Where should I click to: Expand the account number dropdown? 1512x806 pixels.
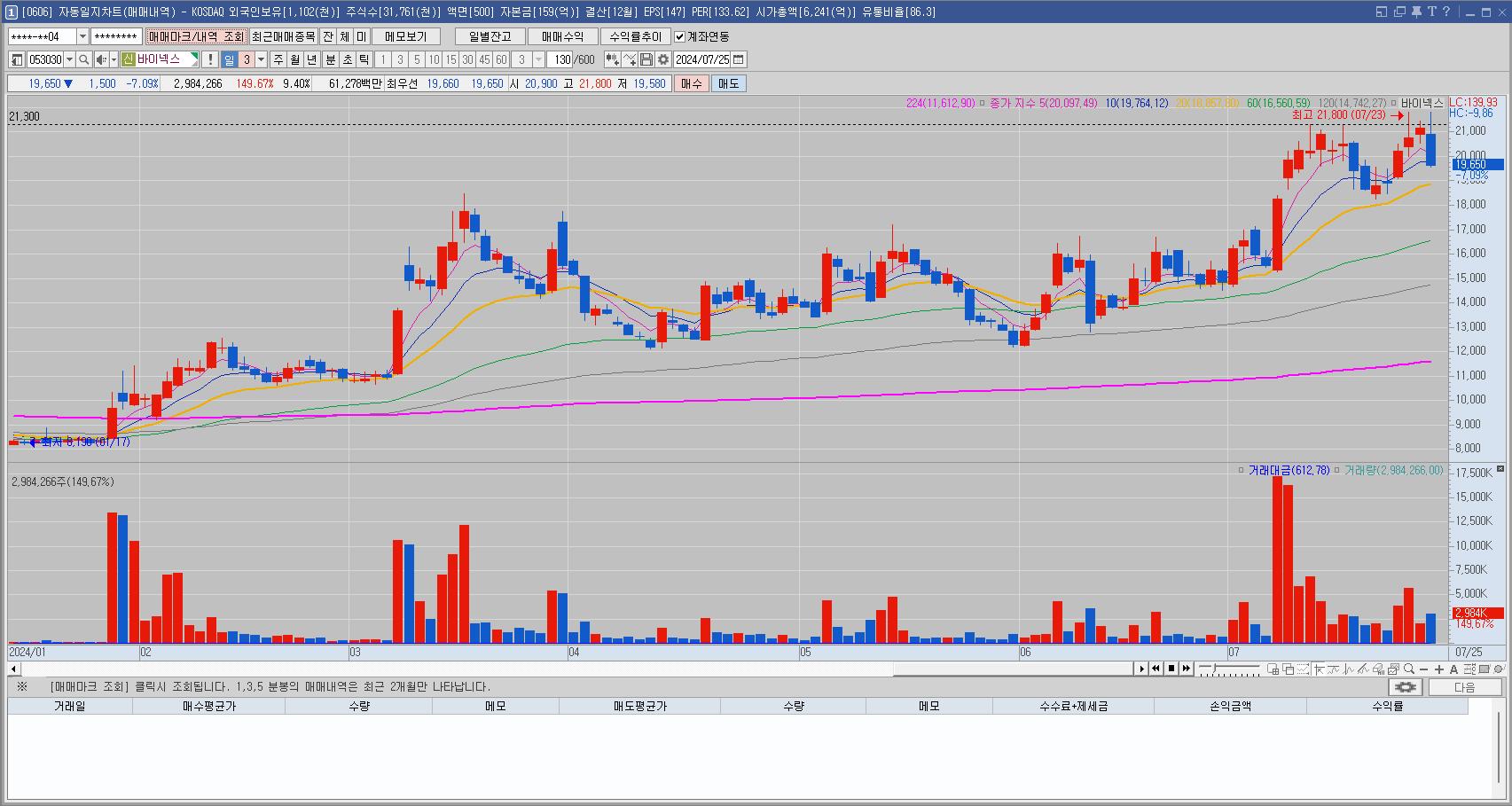[82, 36]
